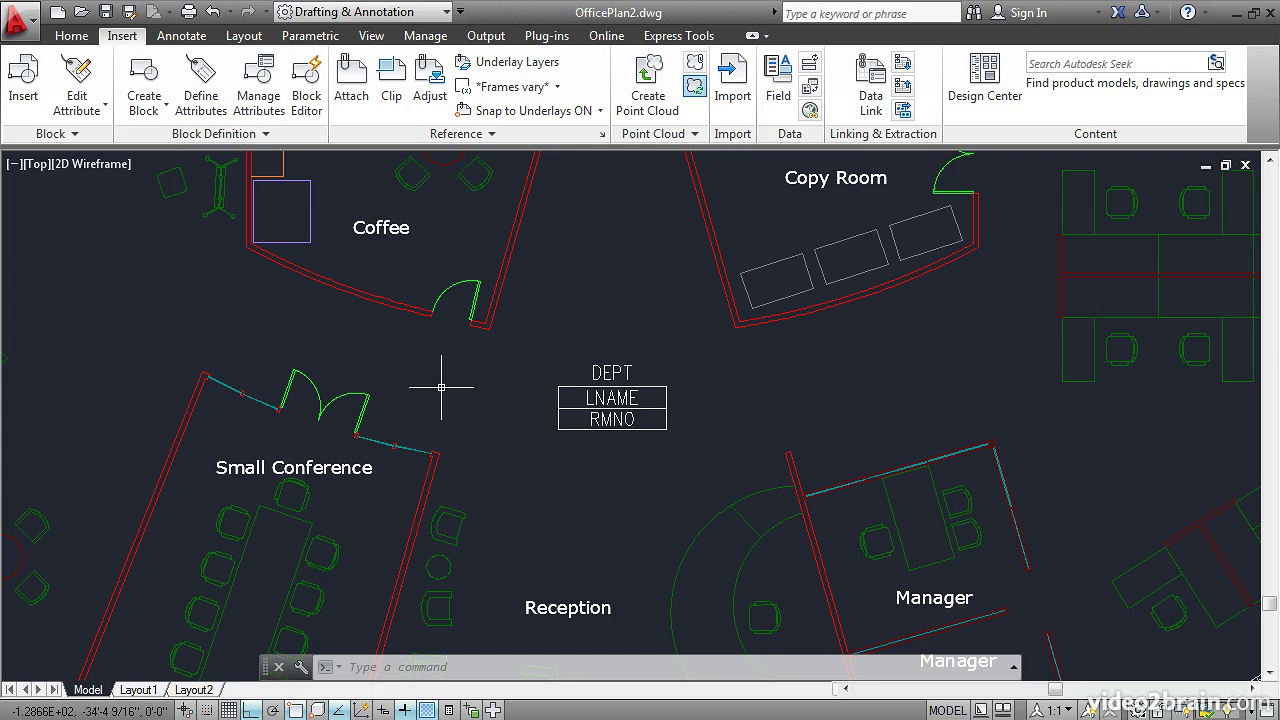Switch to Layout1 tab

click(x=138, y=690)
